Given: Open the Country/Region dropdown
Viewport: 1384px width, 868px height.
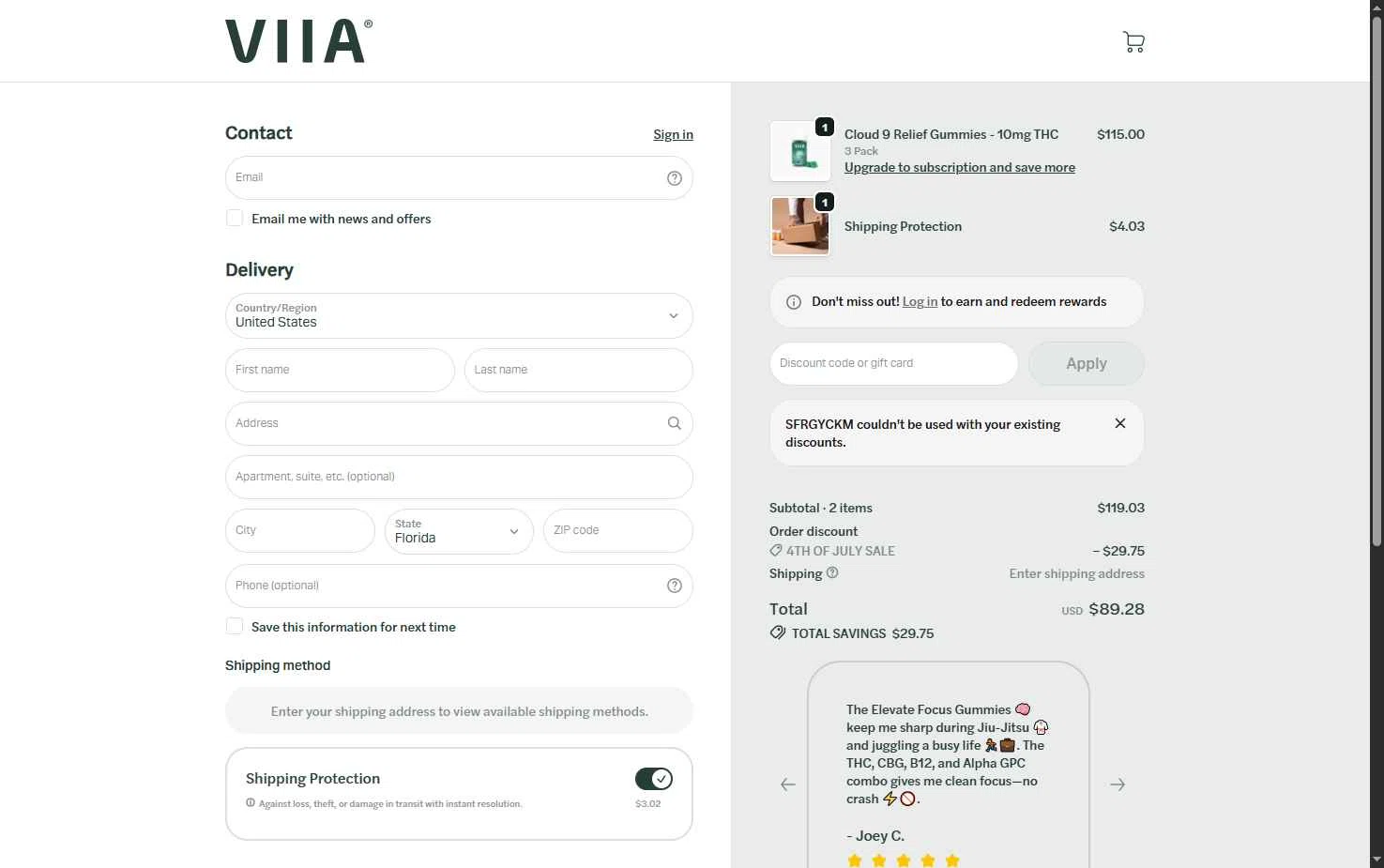Looking at the screenshot, I should click(x=459, y=316).
